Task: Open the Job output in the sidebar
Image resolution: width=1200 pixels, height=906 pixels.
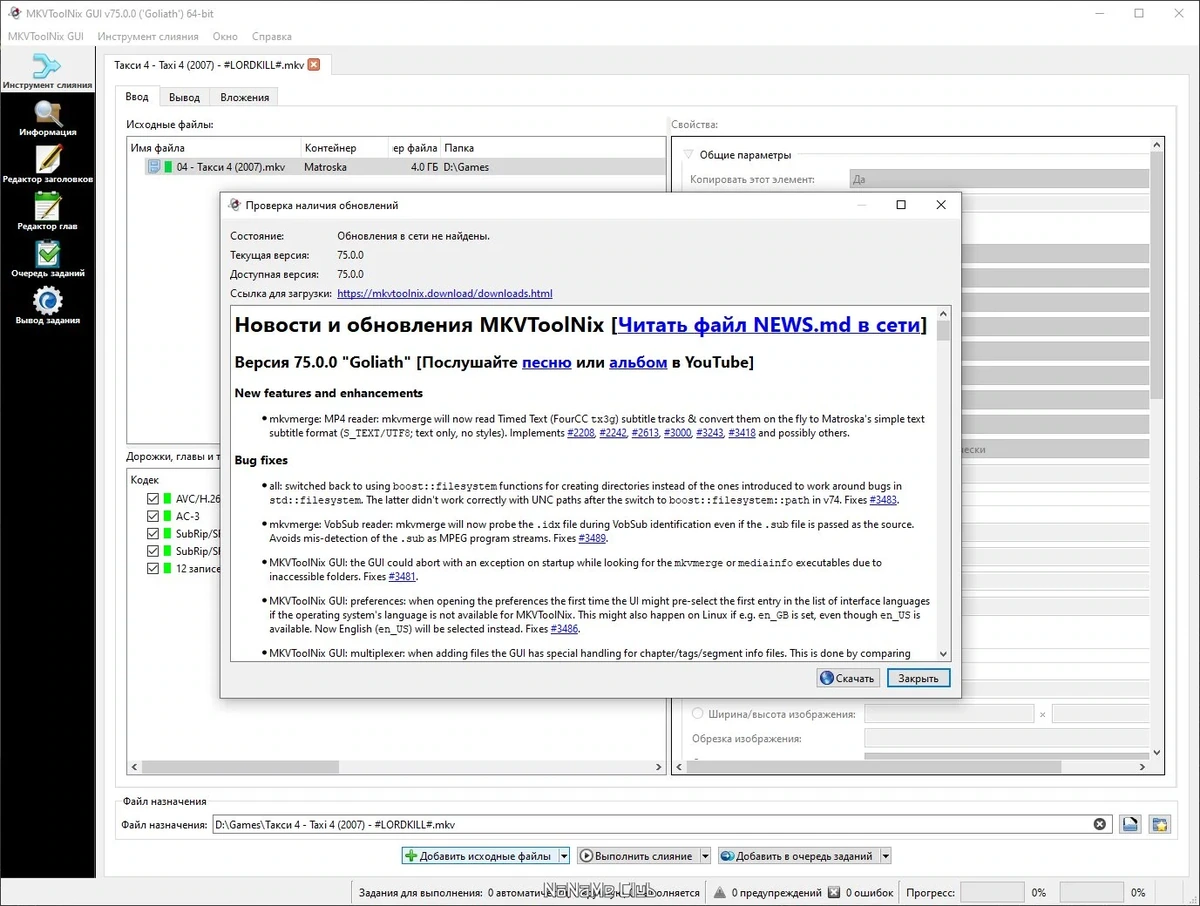Action: (47, 307)
